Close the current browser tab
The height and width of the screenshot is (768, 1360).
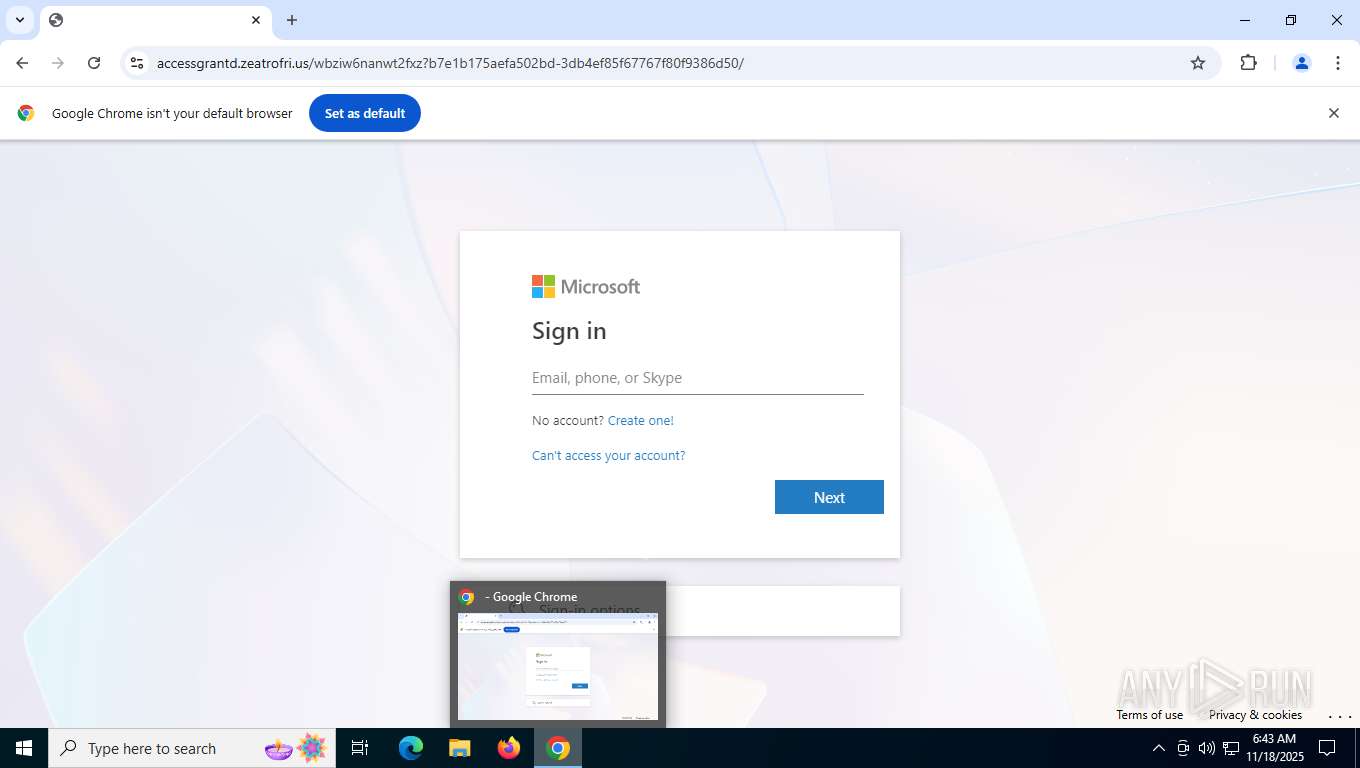click(256, 20)
